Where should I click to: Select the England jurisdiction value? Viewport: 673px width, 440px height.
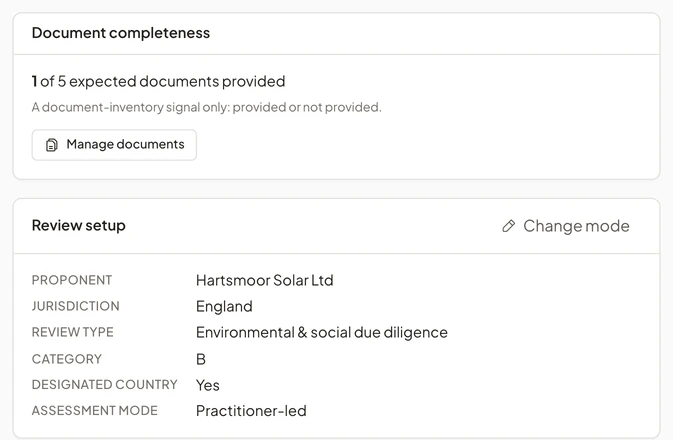[224, 307]
